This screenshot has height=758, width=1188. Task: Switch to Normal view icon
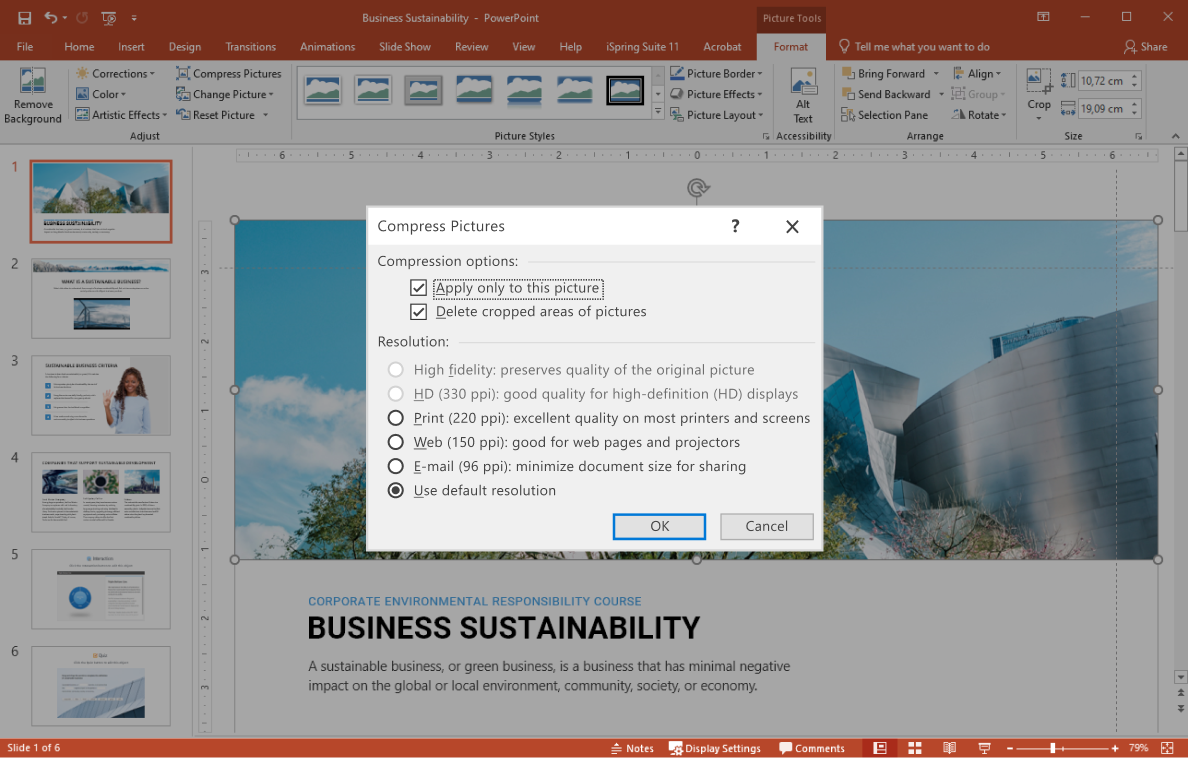point(880,748)
